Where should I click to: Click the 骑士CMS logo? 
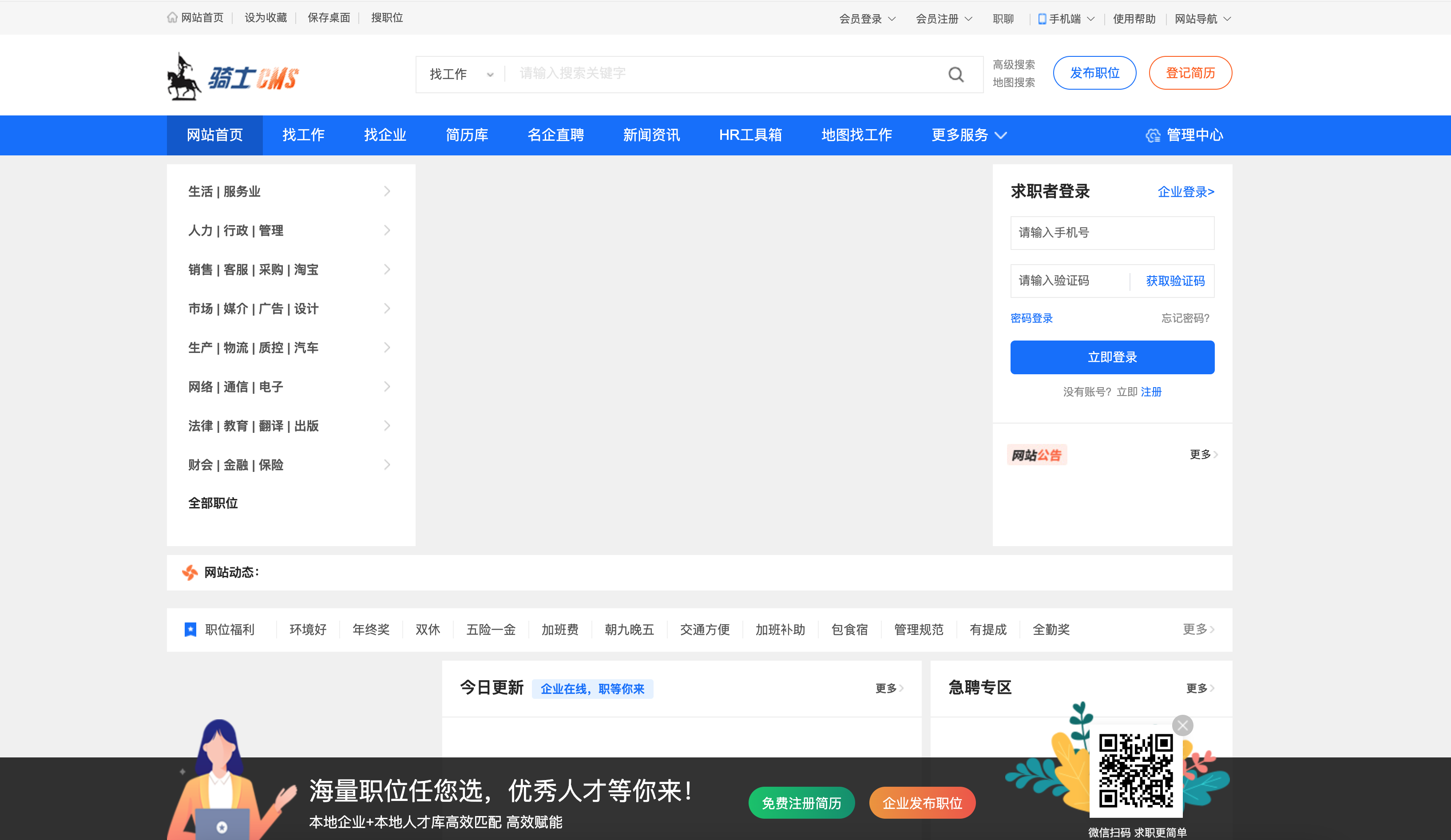(233, 76)
